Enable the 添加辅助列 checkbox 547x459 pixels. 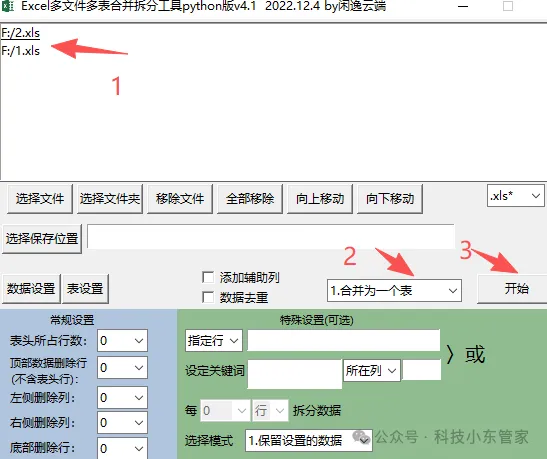coord(208,278)
